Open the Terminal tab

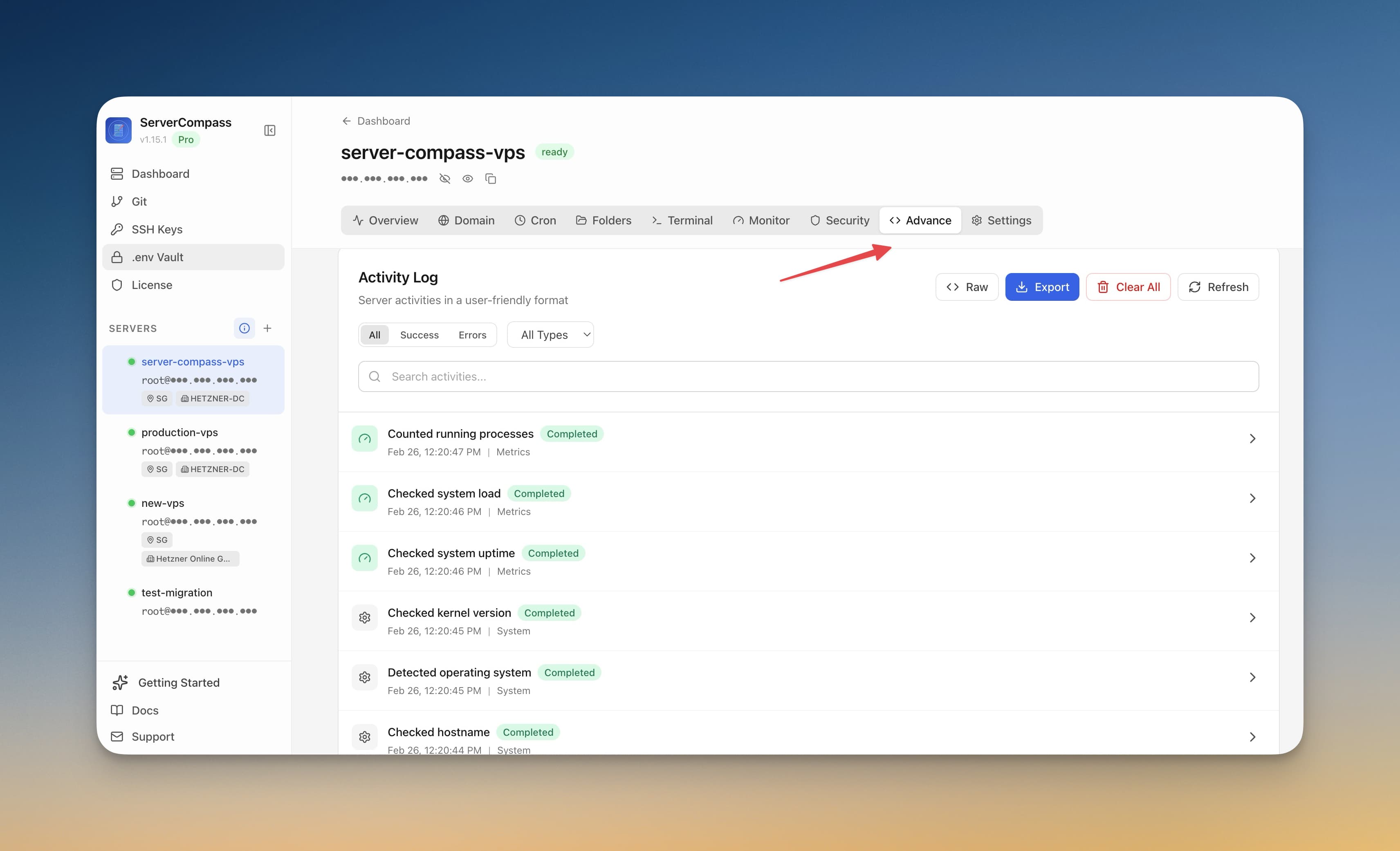tap(682, 220)
